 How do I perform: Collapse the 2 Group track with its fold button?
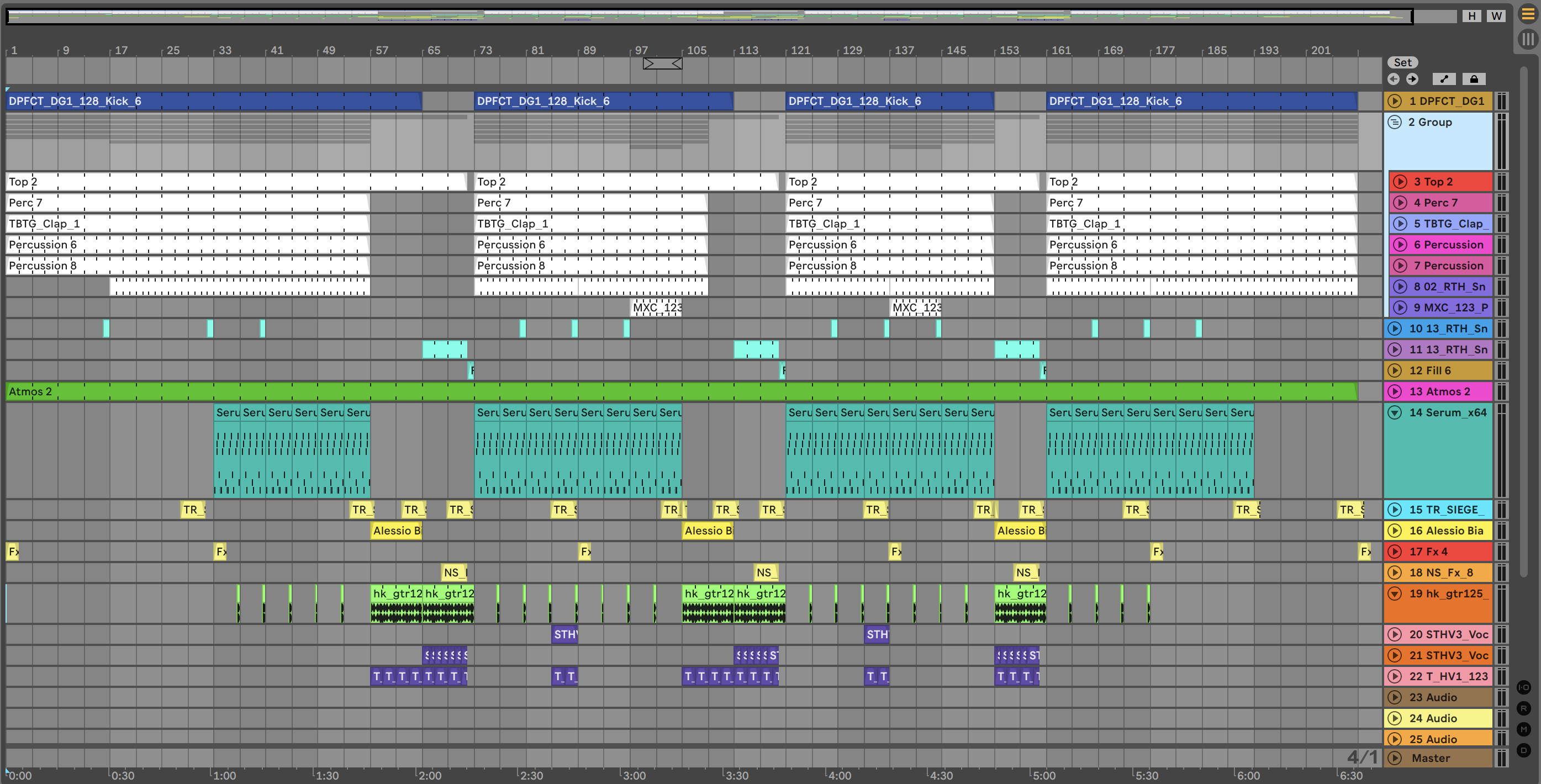tap(1395, 122)
